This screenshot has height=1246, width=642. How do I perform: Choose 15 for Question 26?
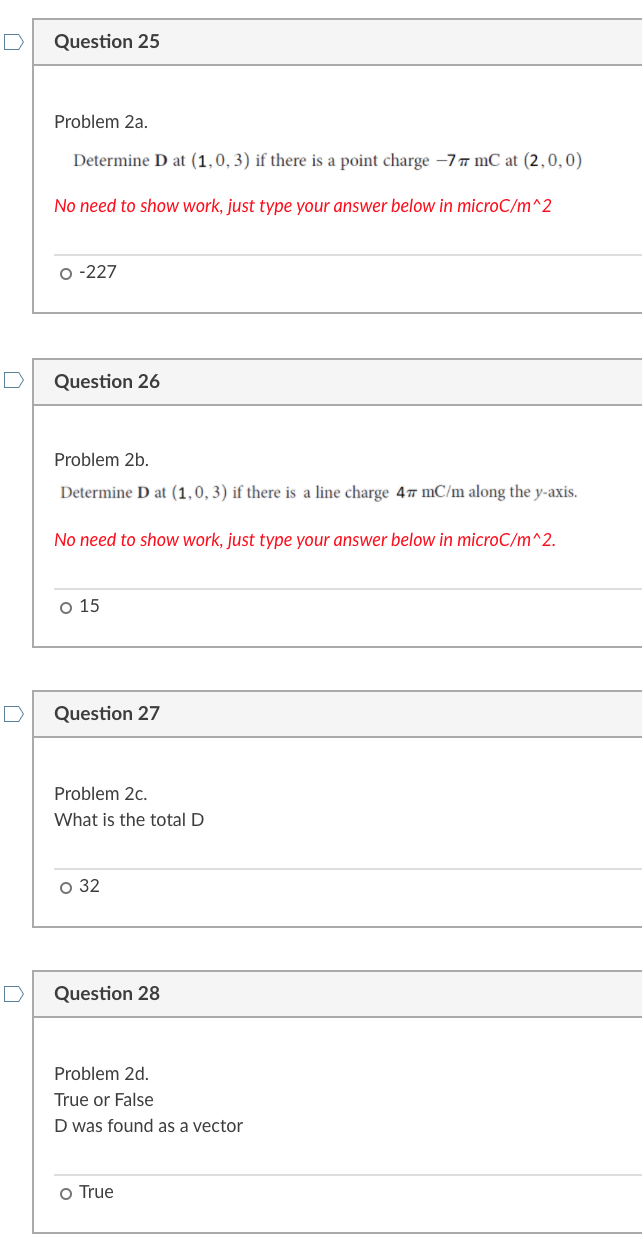point(64,606)
